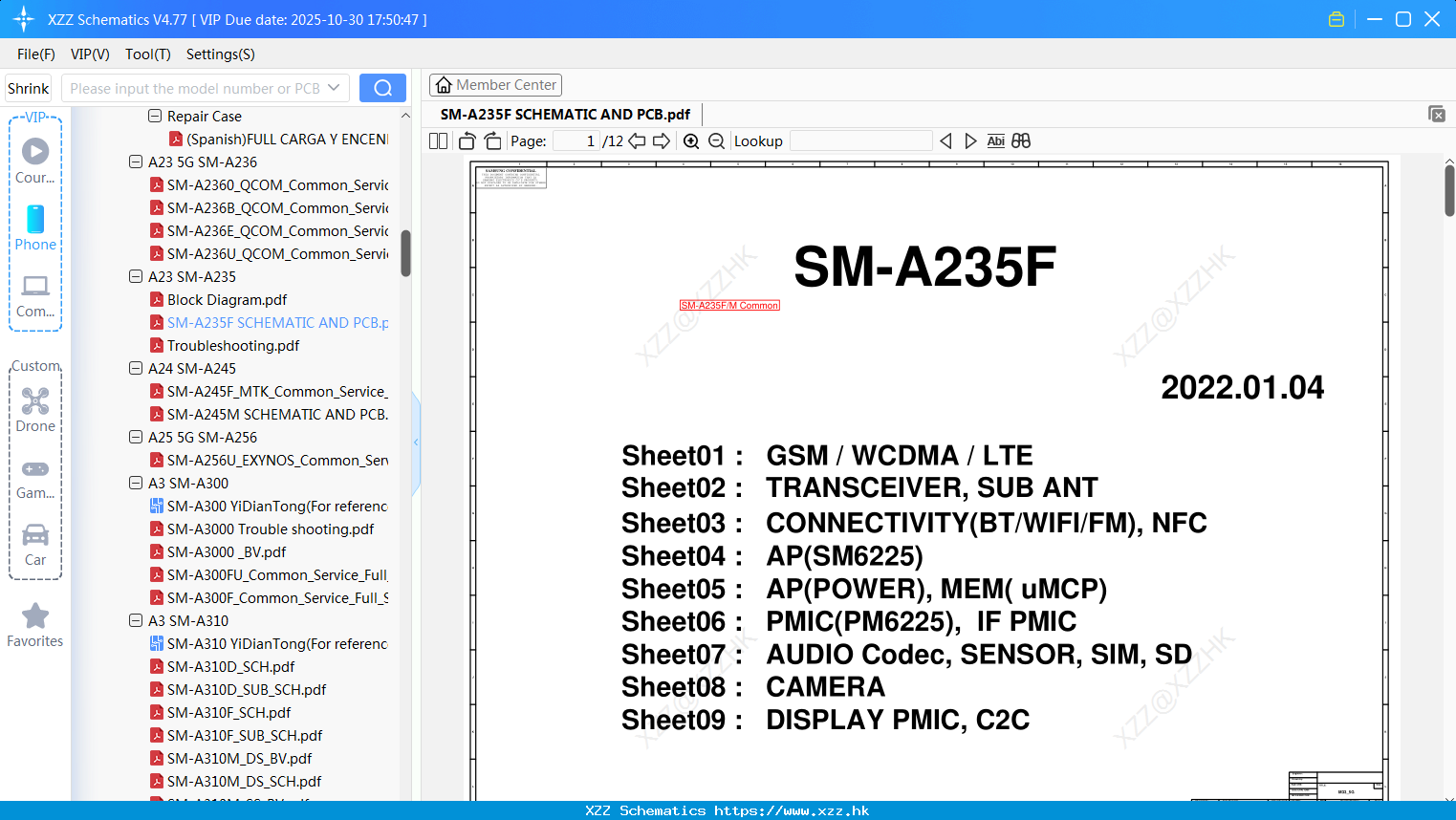Image resolution: width=1456 pixels, height=820 pixels.
Task: Select the SM-A235F SCHEMATIC AND PCB.pdf tab
Action: coord(565,115)
